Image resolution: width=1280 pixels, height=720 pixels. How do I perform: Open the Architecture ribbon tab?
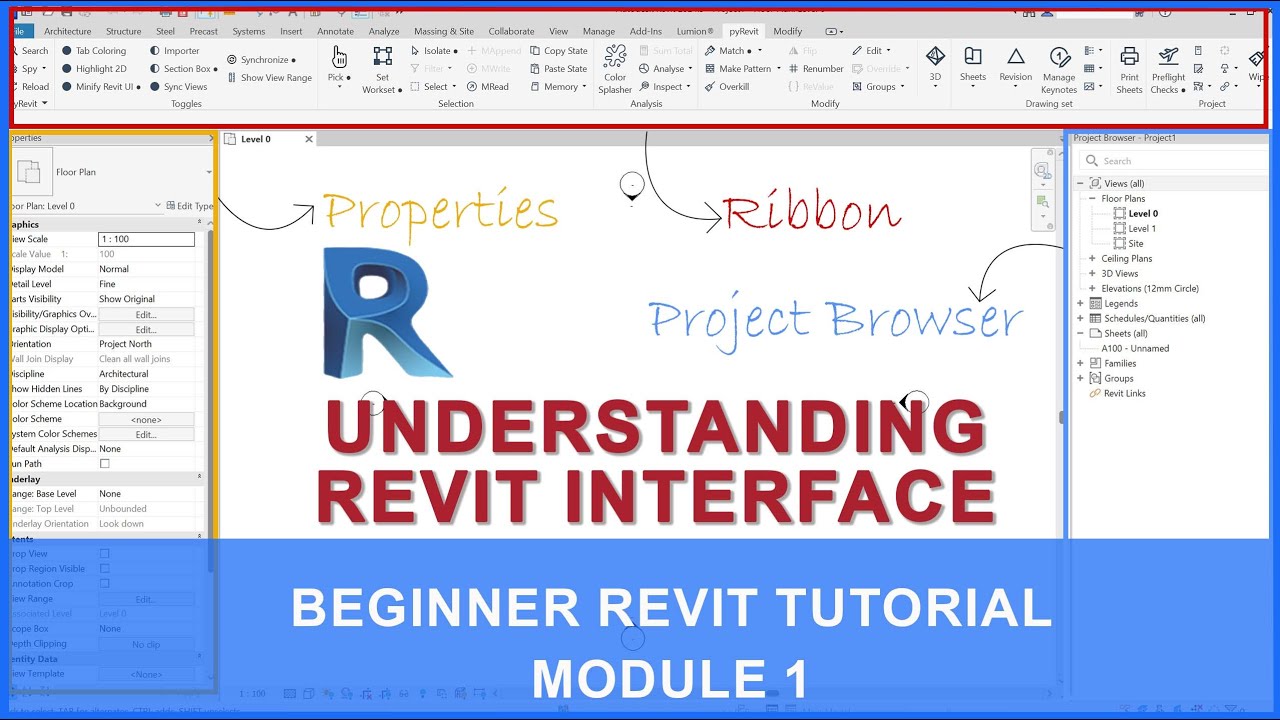(x=68, y=31)
